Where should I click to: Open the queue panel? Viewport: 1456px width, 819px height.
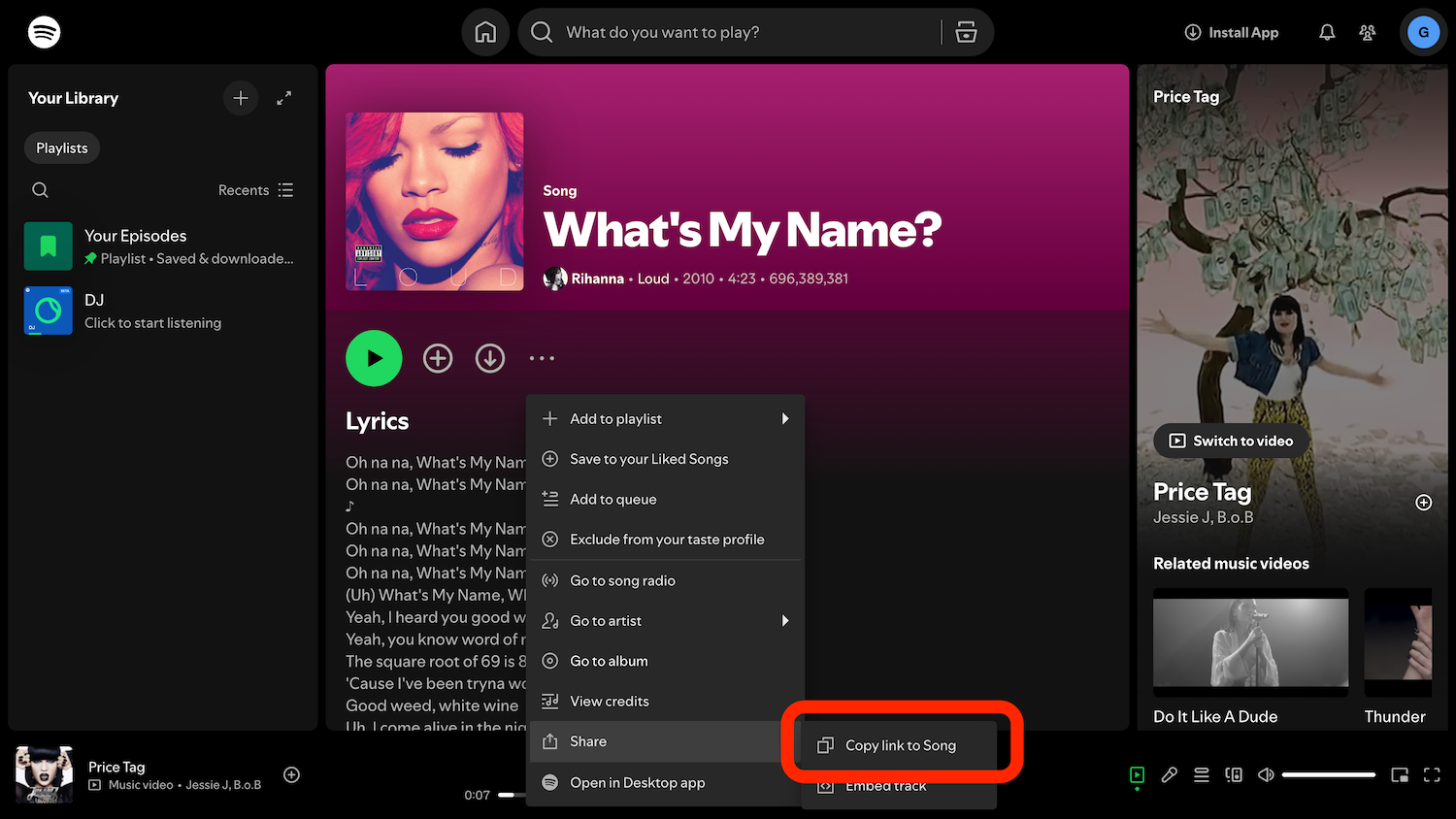[x=1202, y=774]
